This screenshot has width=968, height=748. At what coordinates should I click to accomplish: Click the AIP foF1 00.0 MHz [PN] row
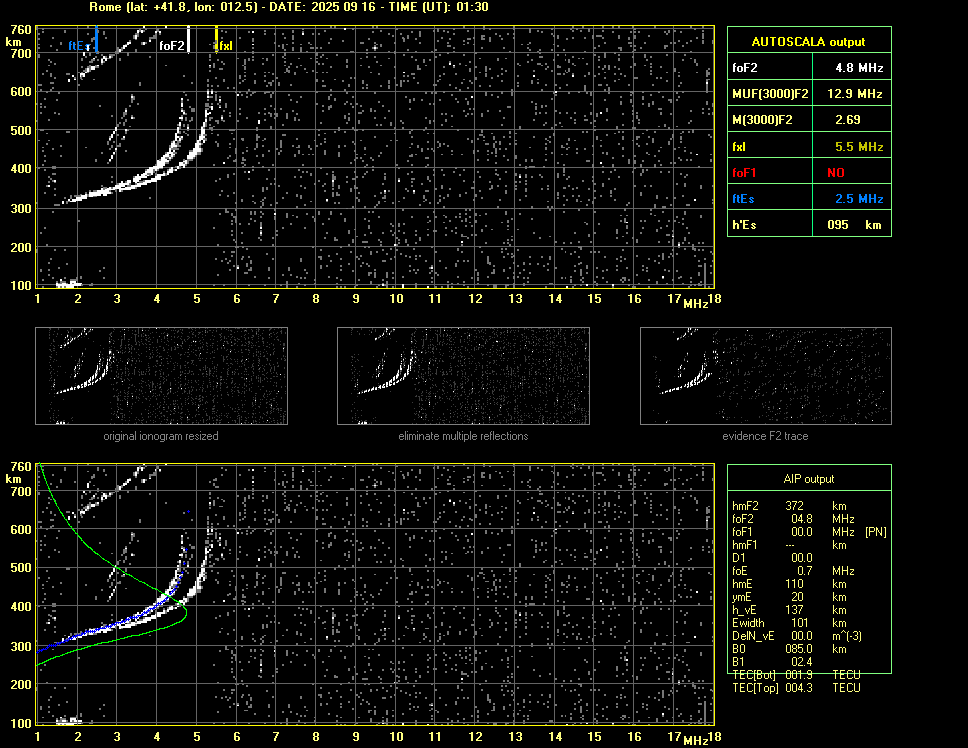pos(809,532)
